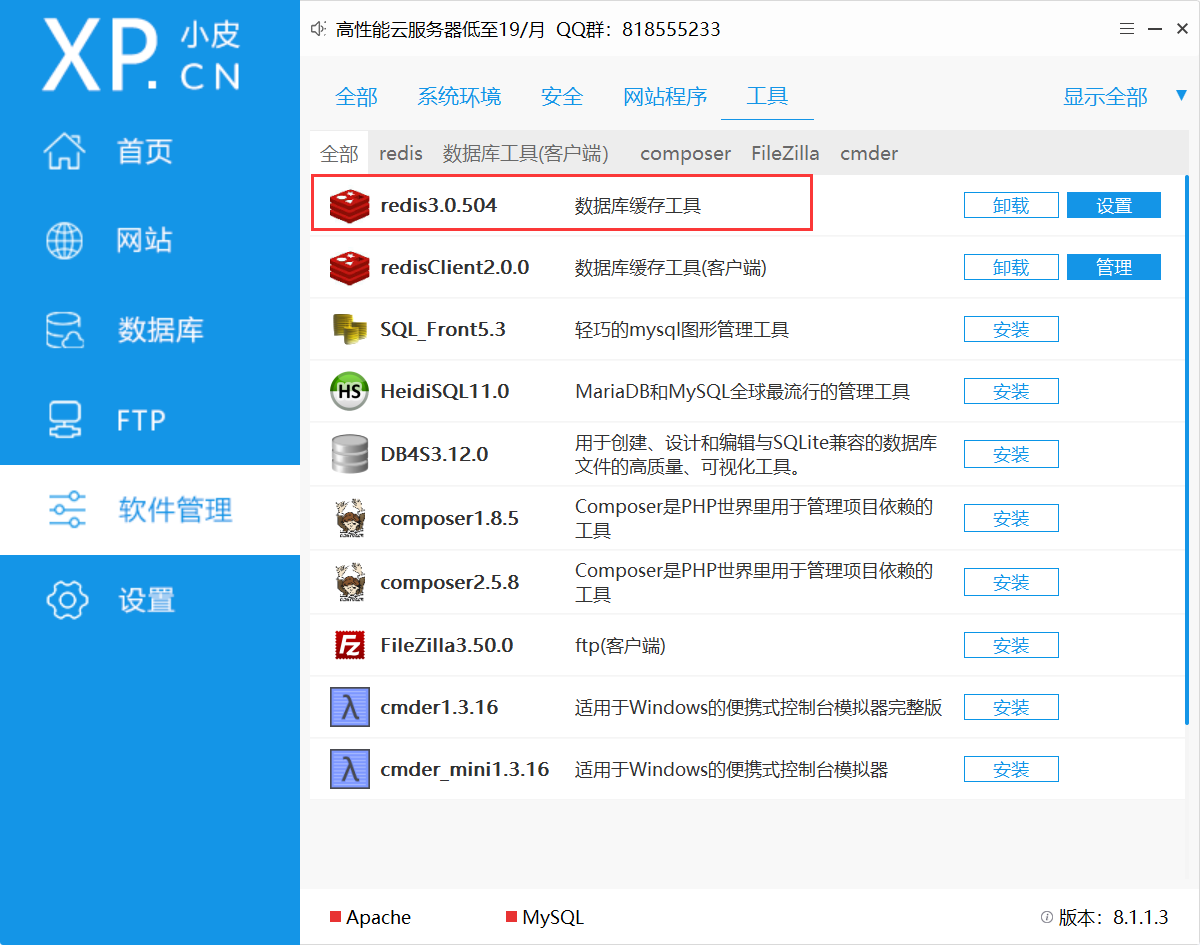Click the version info icon beside 版本
This screenshot has height=945, width=1200.
1046,917
